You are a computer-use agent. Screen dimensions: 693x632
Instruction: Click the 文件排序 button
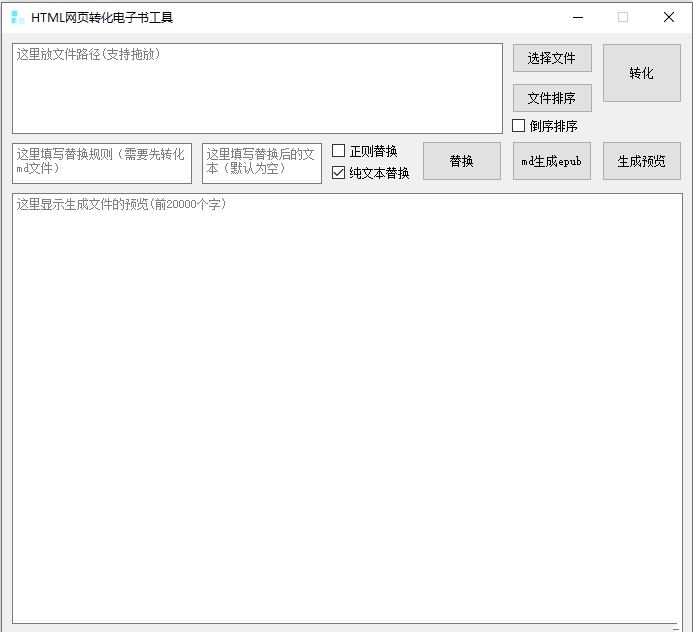552,98
